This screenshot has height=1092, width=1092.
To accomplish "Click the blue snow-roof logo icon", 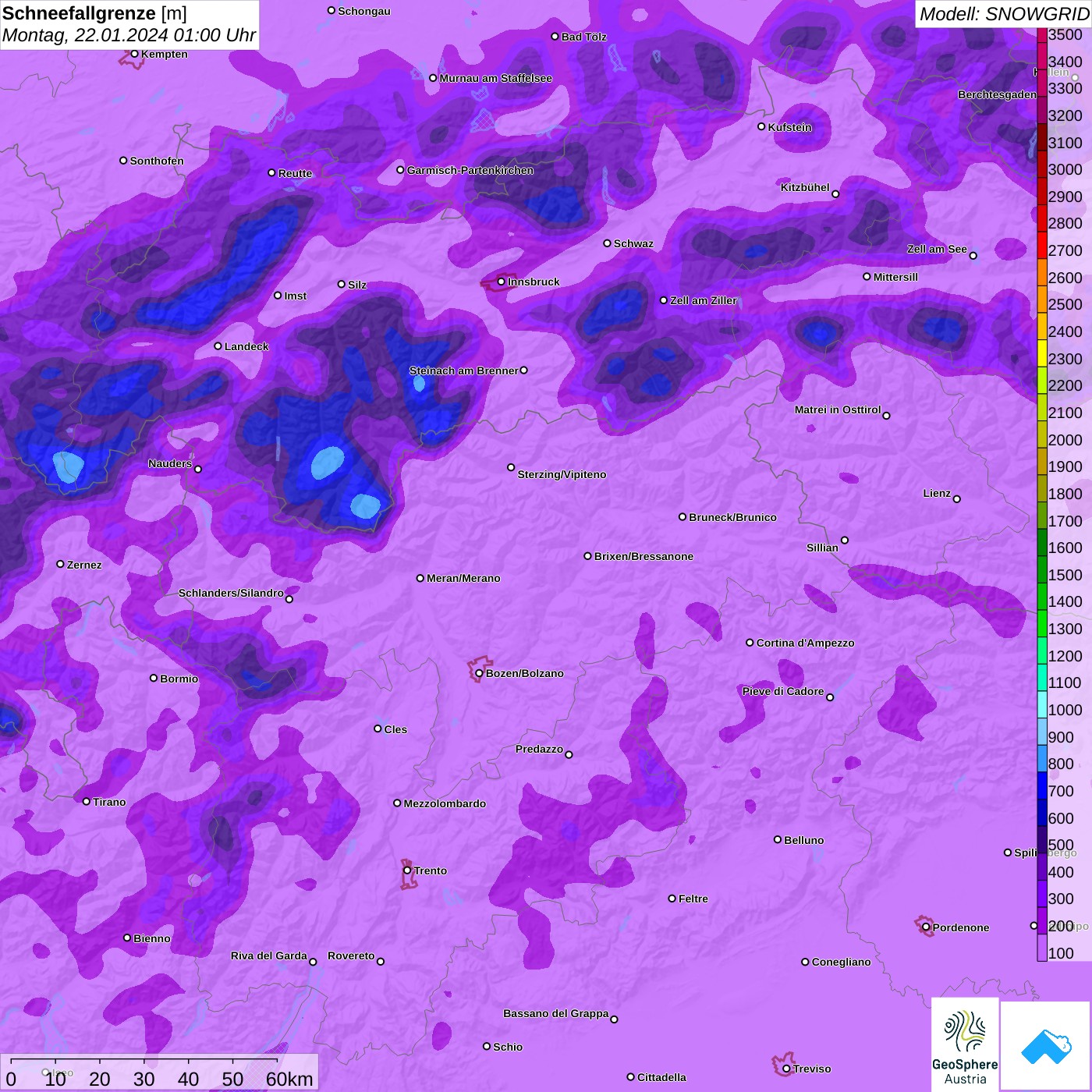I will 1046,1047.
